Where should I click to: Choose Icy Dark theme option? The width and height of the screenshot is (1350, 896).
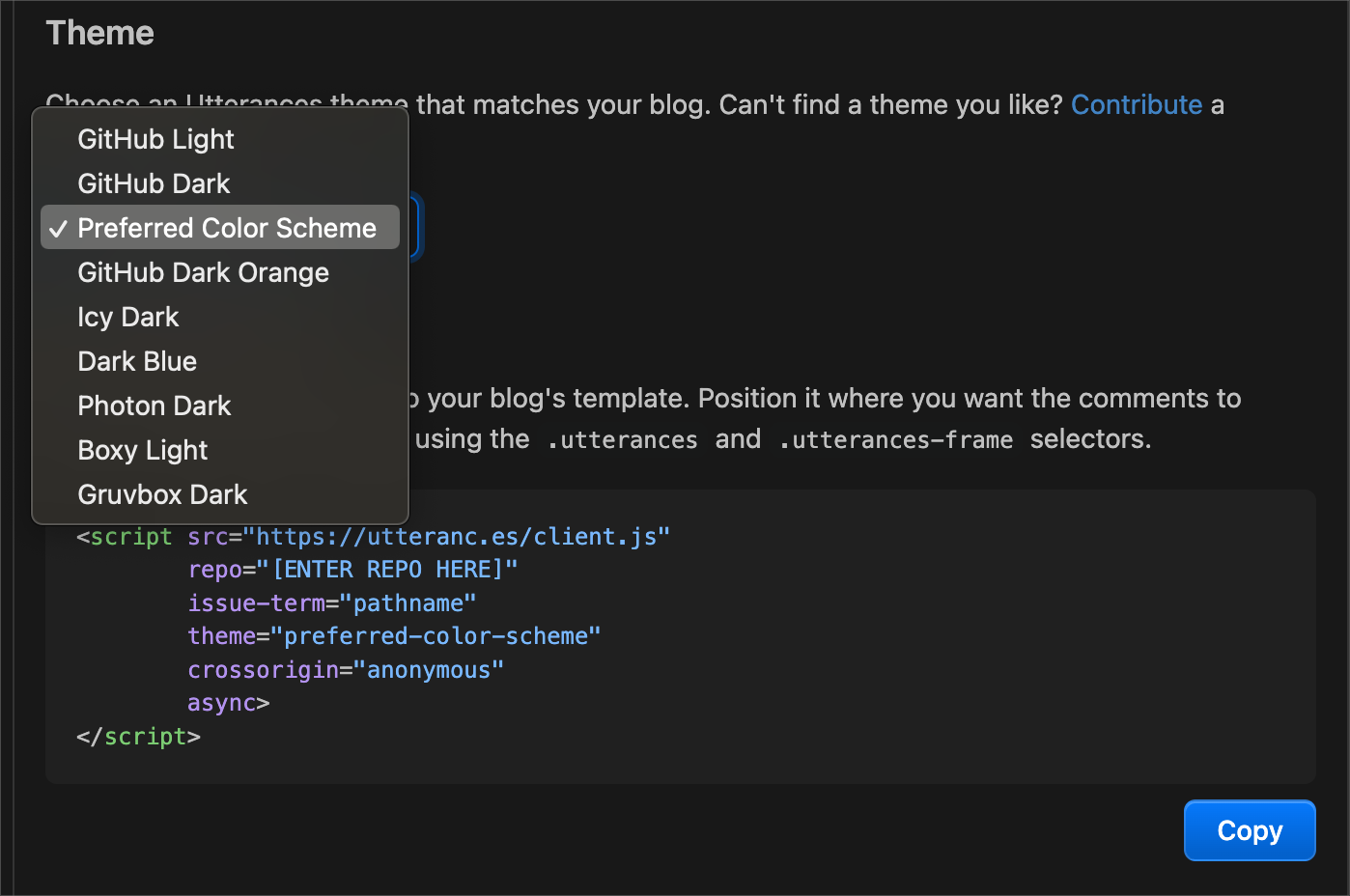[220, 317]
